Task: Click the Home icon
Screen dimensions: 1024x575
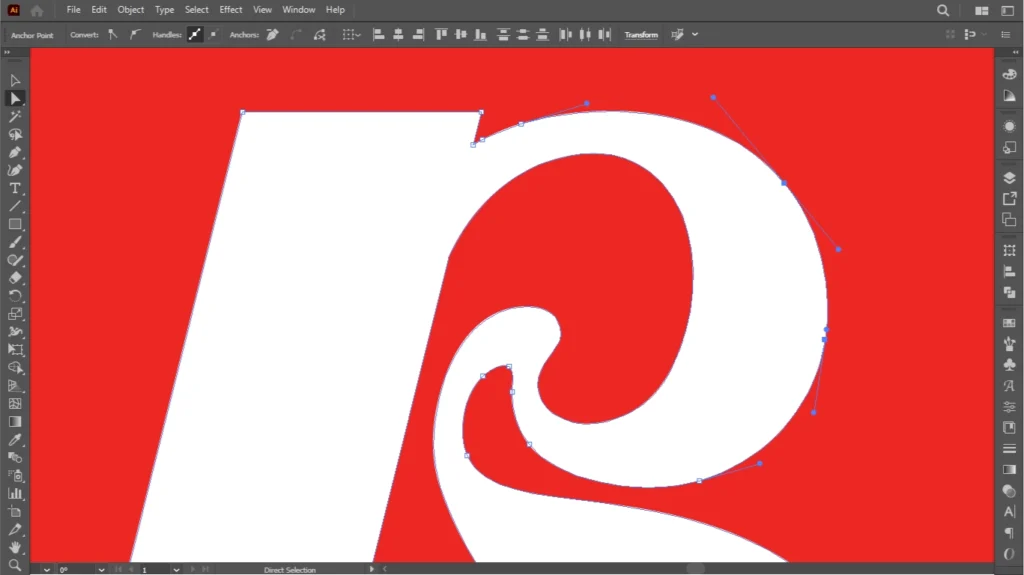Action: click(37, 10)
